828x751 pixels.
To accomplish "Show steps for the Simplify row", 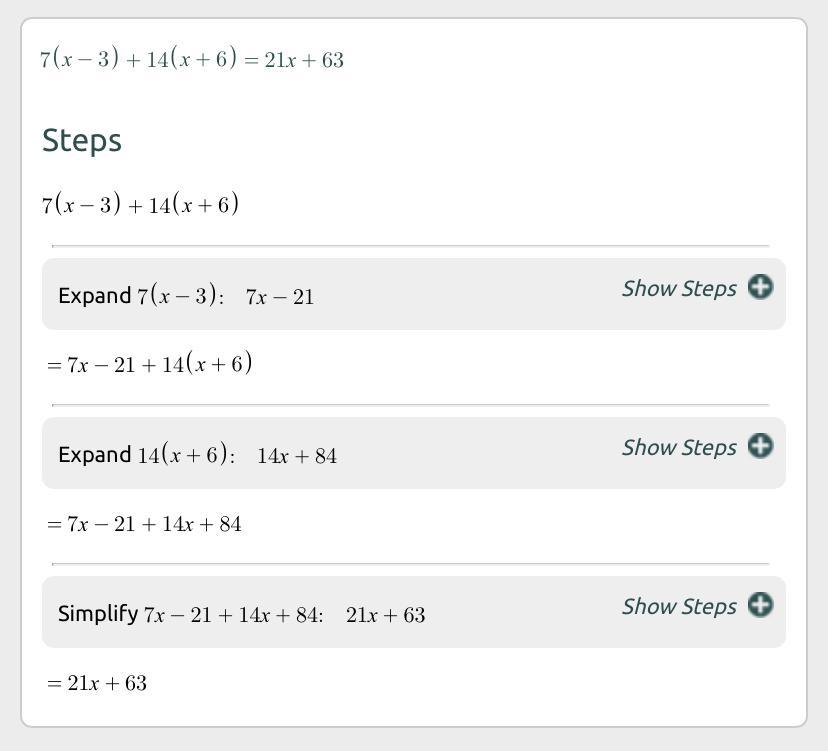I will coord(679,606).
